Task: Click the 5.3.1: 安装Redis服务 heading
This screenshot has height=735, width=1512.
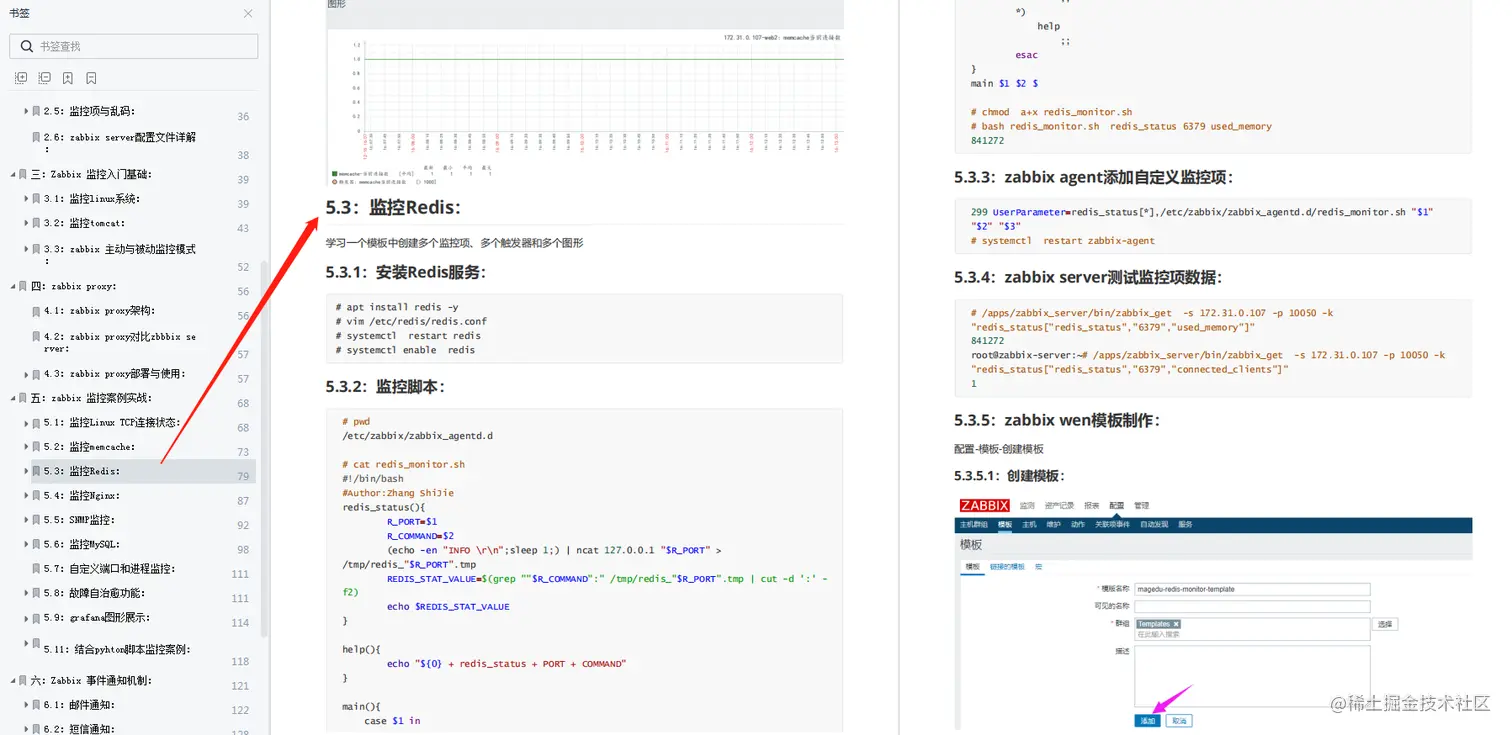Action: point(405,272)
